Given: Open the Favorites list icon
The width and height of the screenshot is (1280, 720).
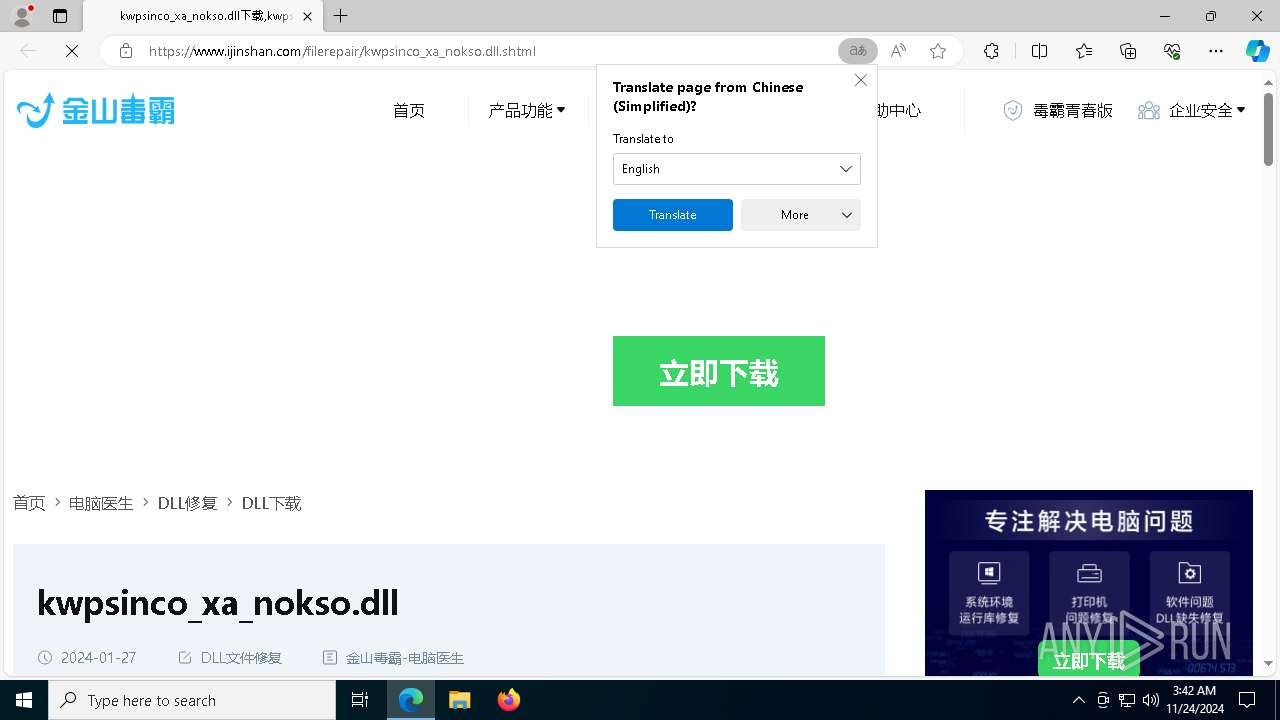Looking at the screenshot, I should pos(1084,51).
